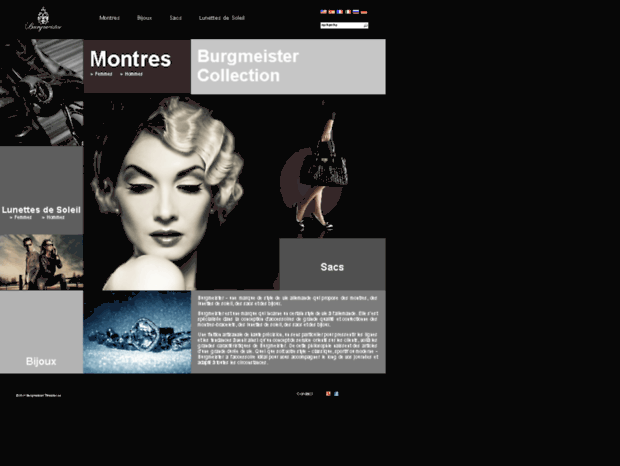The height and width of the screenshot is (466, 620).
Task: Switch language with the German flag
Action: (x=364, y=12)
